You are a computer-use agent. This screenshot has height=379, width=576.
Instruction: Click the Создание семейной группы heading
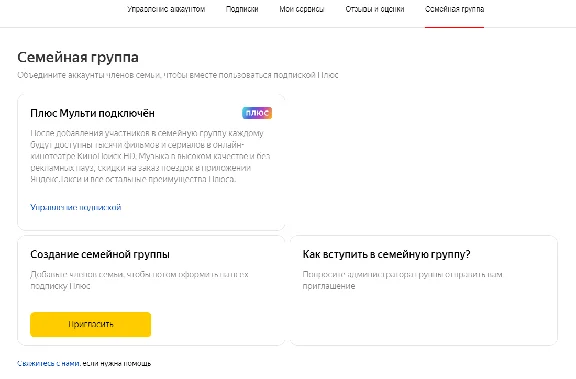(100, 254)
